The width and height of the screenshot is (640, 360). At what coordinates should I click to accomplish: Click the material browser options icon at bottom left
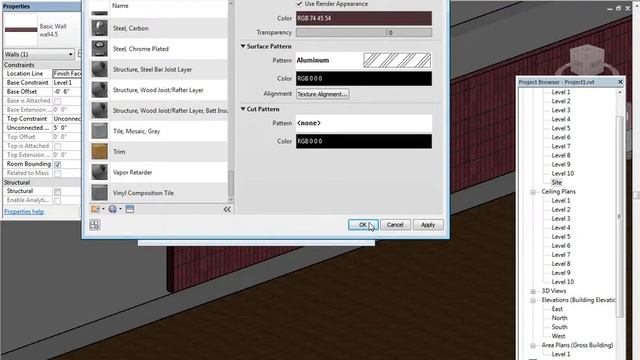pos(95,225)
